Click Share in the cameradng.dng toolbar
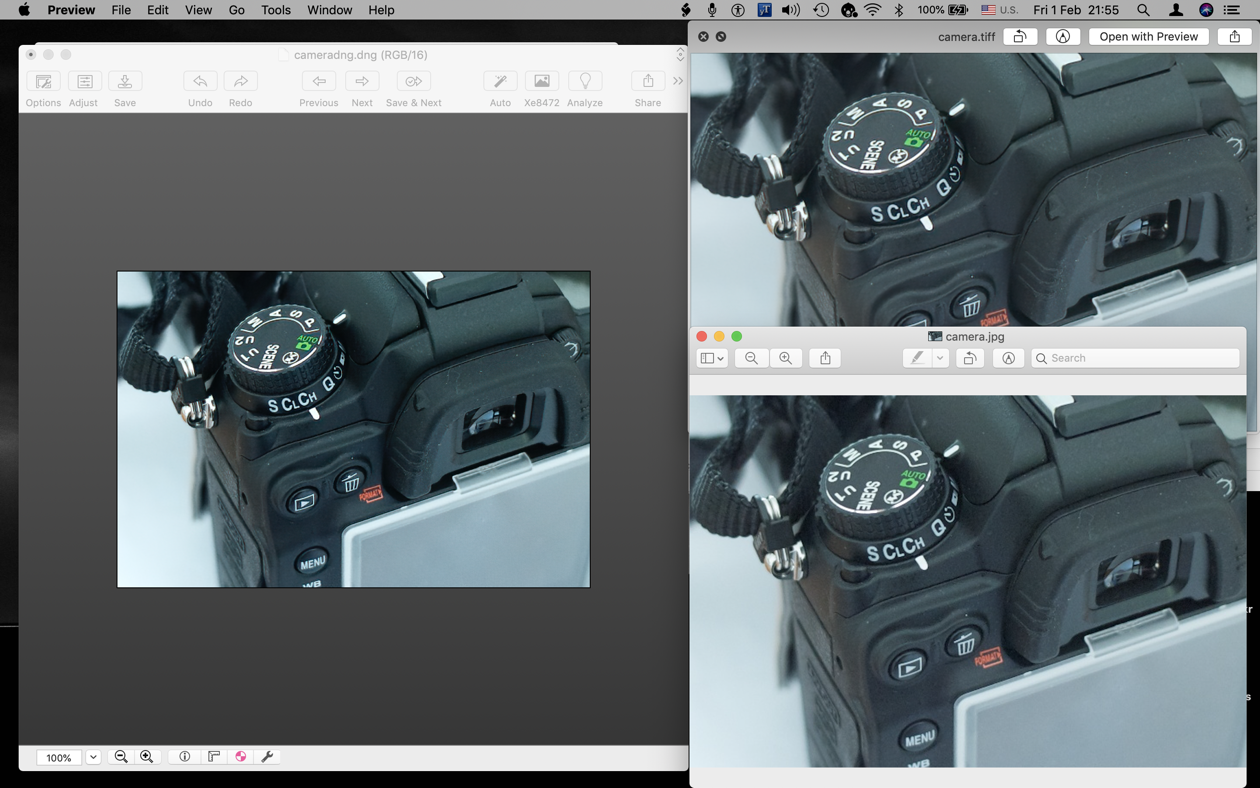The height and width of the screenshot is (788, 1260). click(648, 81)
